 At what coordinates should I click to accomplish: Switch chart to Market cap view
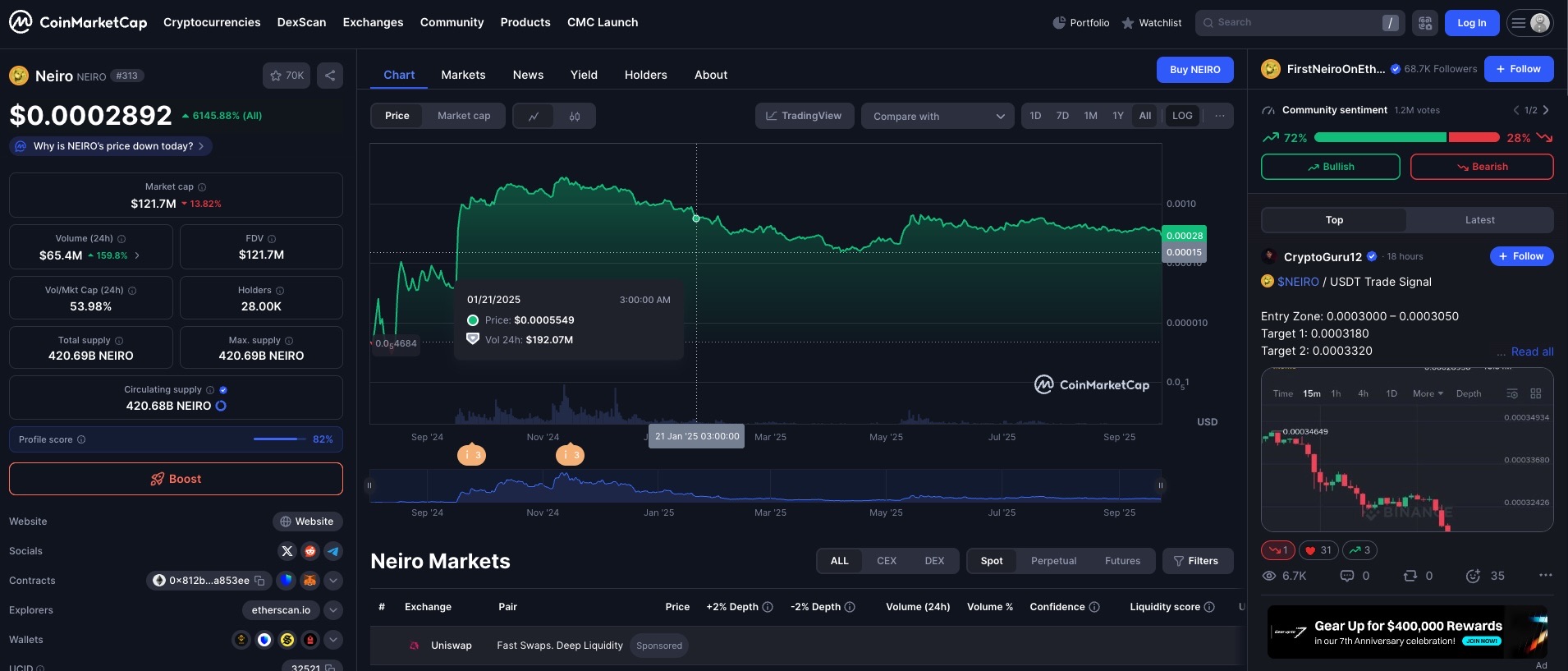[x=464, y=116]
